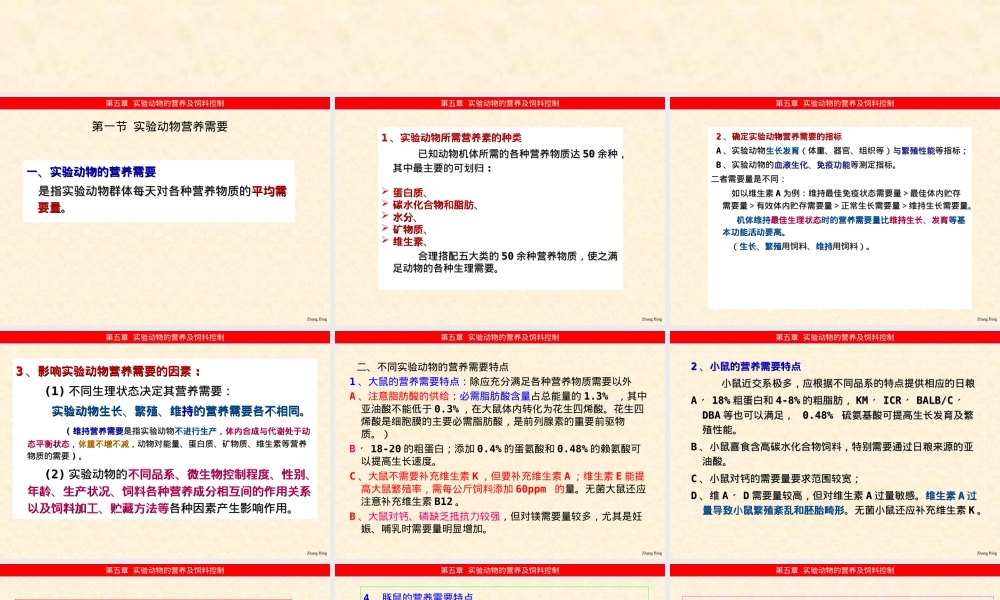Click item C、大鼠不需要补充维生素K
The width and height of the screenshot is (1000, 600).
pos(497,488)
